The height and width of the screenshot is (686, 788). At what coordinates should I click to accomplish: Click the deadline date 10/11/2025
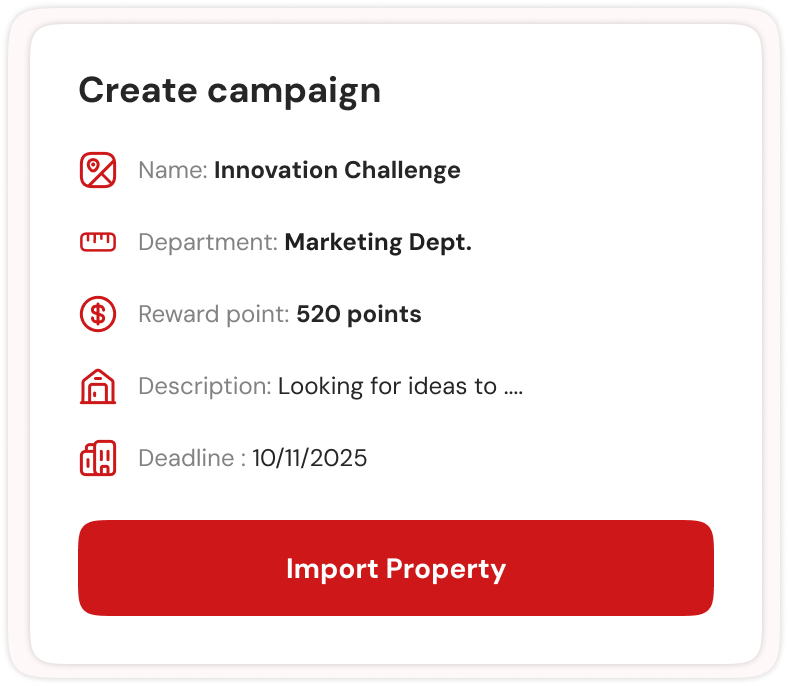309,458
